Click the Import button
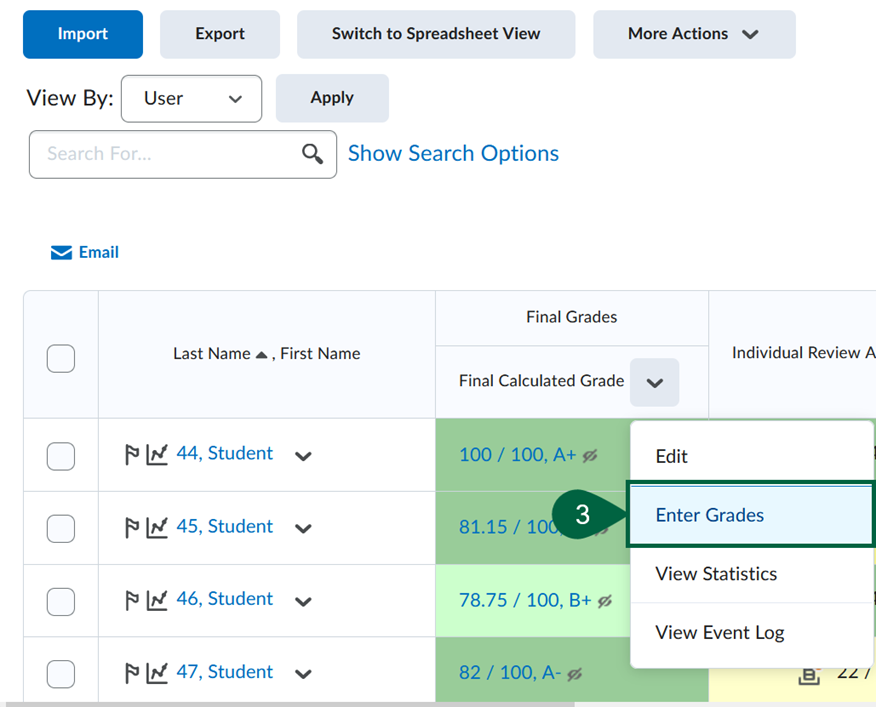 click(83, 34)
